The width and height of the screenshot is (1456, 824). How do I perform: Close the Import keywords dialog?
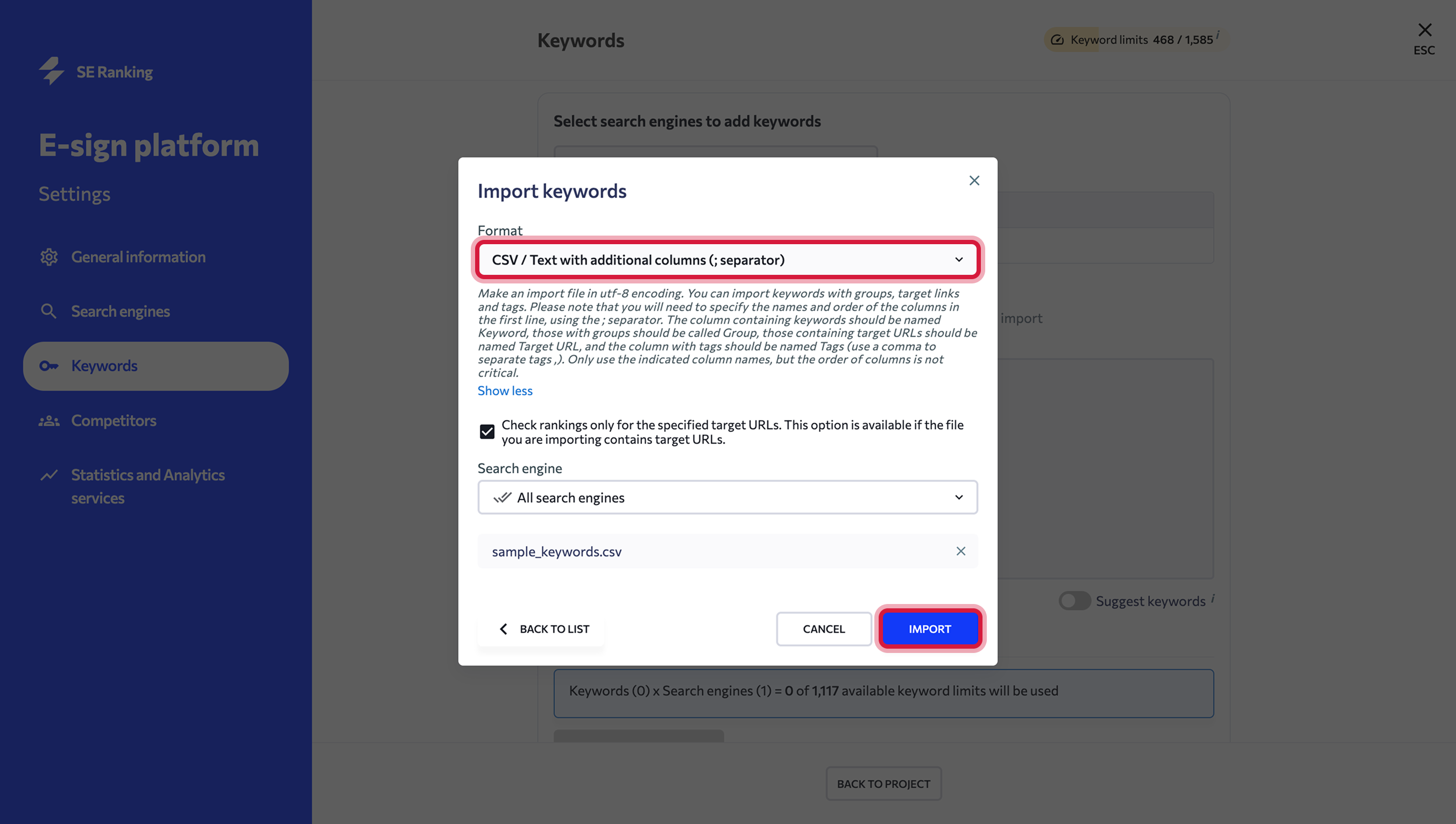click(974, 181)
